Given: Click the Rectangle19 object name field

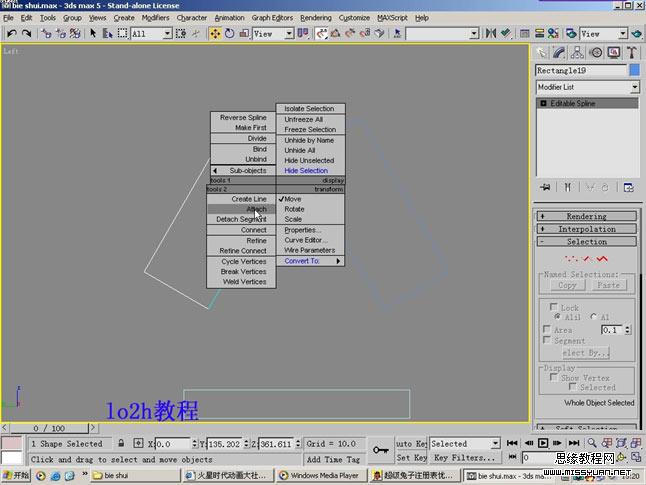Looking at the screenshot, I should pos(581,70).
